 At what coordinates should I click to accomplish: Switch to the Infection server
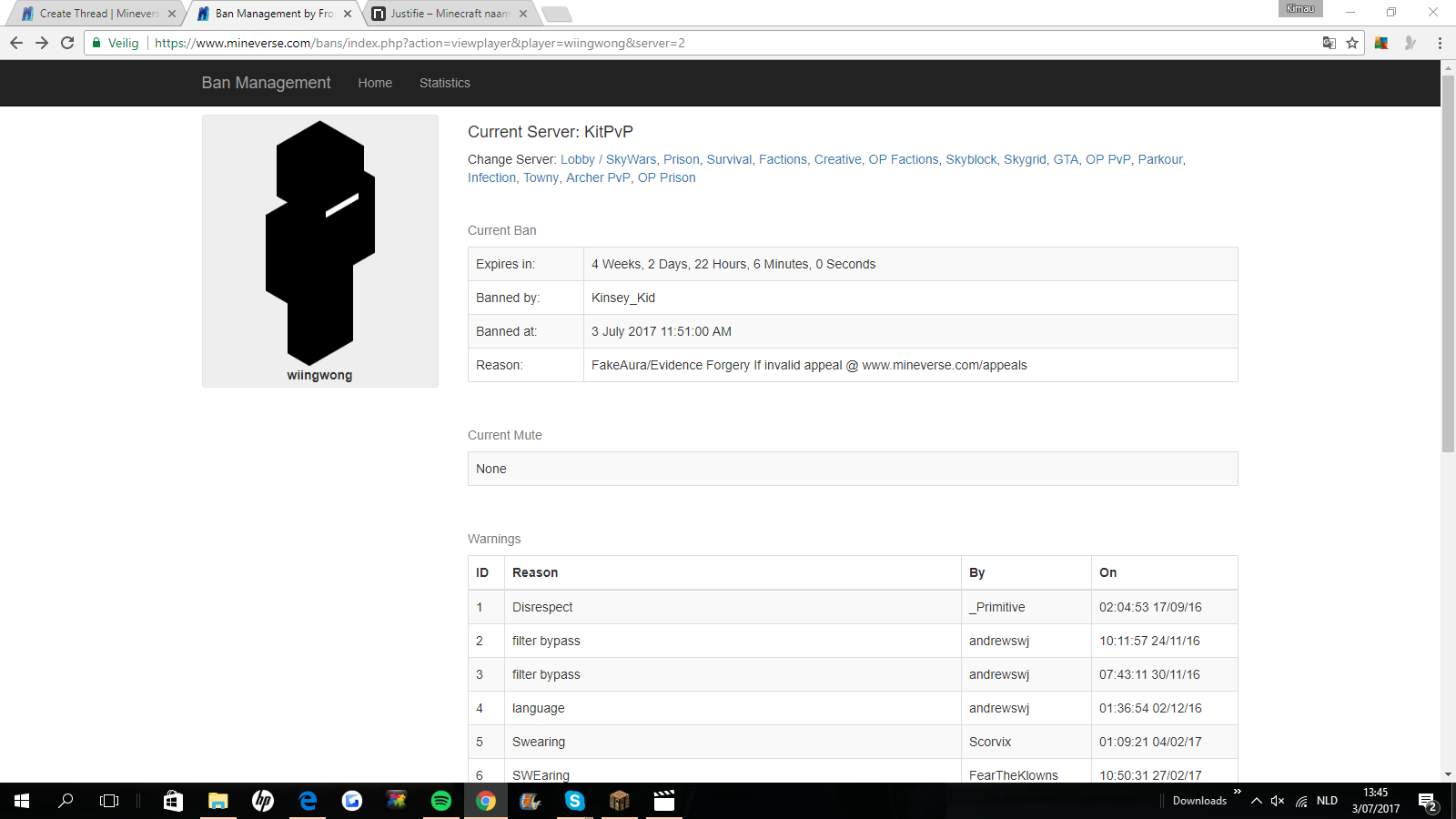(491, 177)
